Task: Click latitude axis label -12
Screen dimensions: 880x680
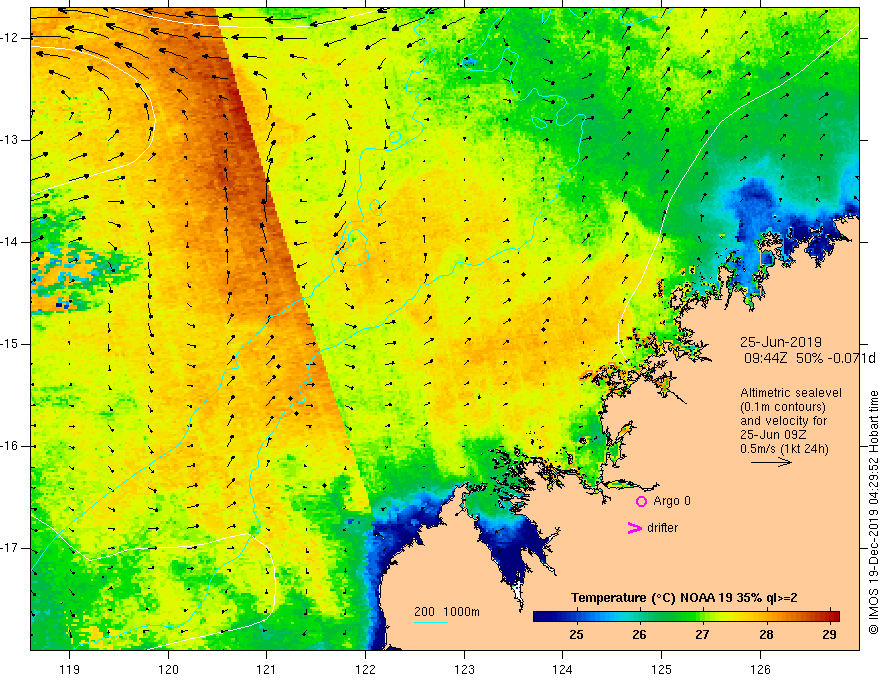Action: tap(10, 38)
